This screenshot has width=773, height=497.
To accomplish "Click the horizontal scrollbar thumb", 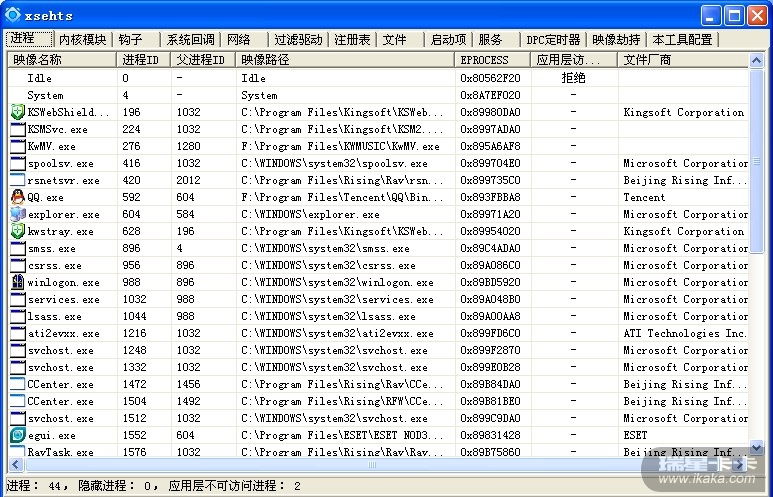I will pyautogui.click(x=372, y=464).
